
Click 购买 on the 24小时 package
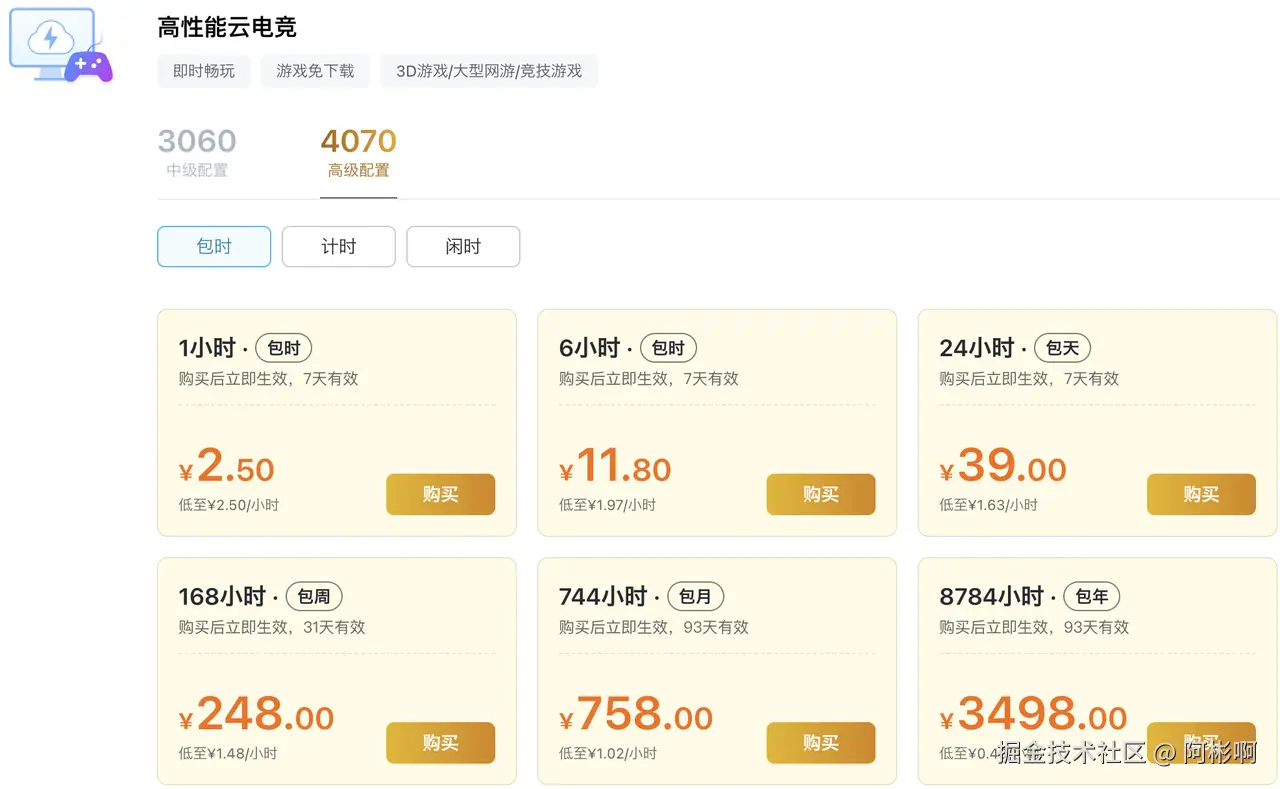(x=1200, y=494)
